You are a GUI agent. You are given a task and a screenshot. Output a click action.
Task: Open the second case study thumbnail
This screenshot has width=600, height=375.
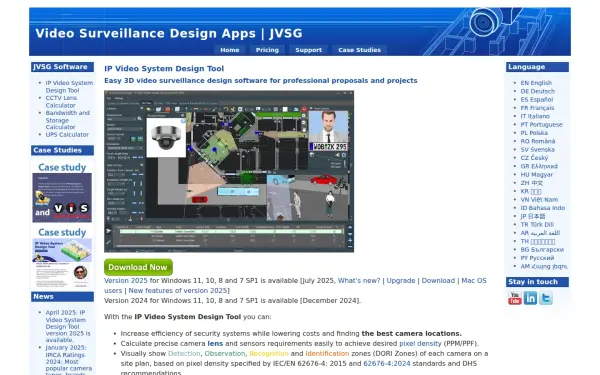click(62, 263)
